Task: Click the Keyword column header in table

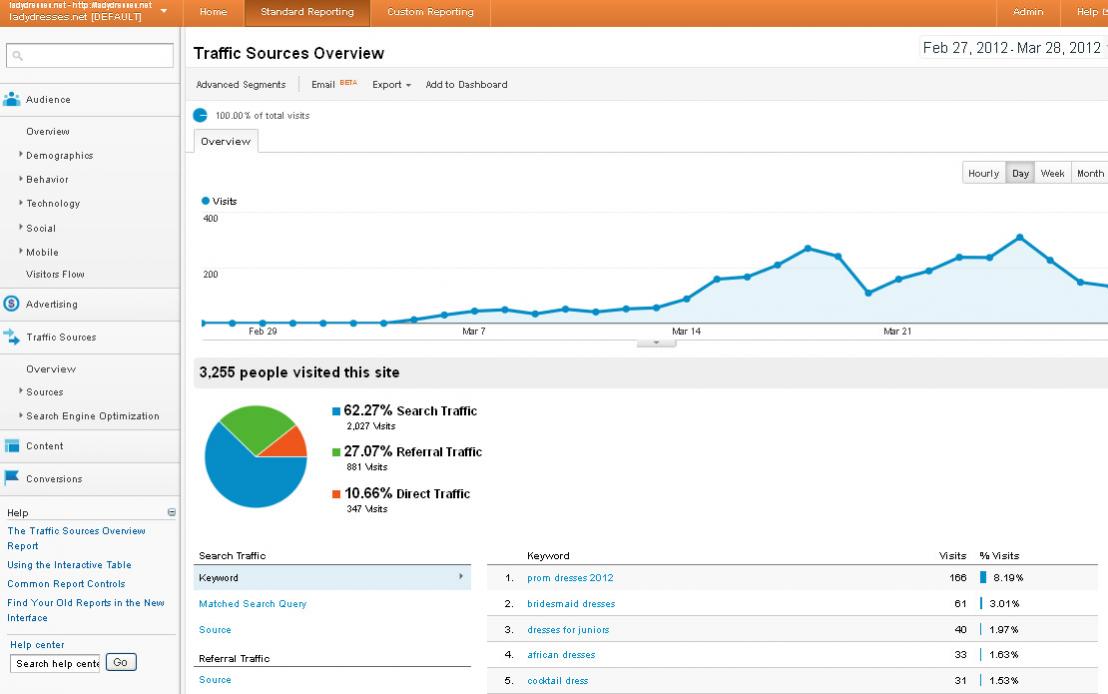Action: click(x=548, y=555)
